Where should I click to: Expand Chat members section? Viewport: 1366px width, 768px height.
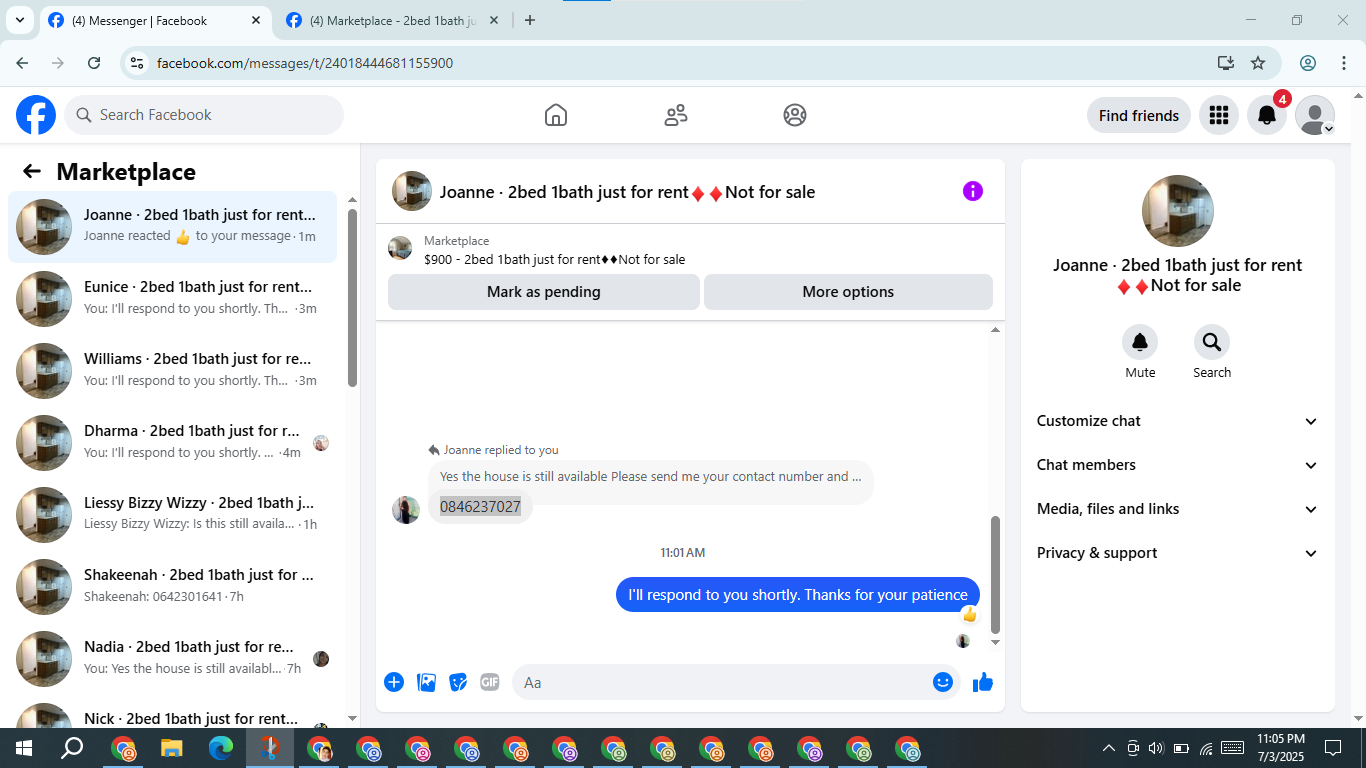pyautogui.click(x=1178, y=465)
